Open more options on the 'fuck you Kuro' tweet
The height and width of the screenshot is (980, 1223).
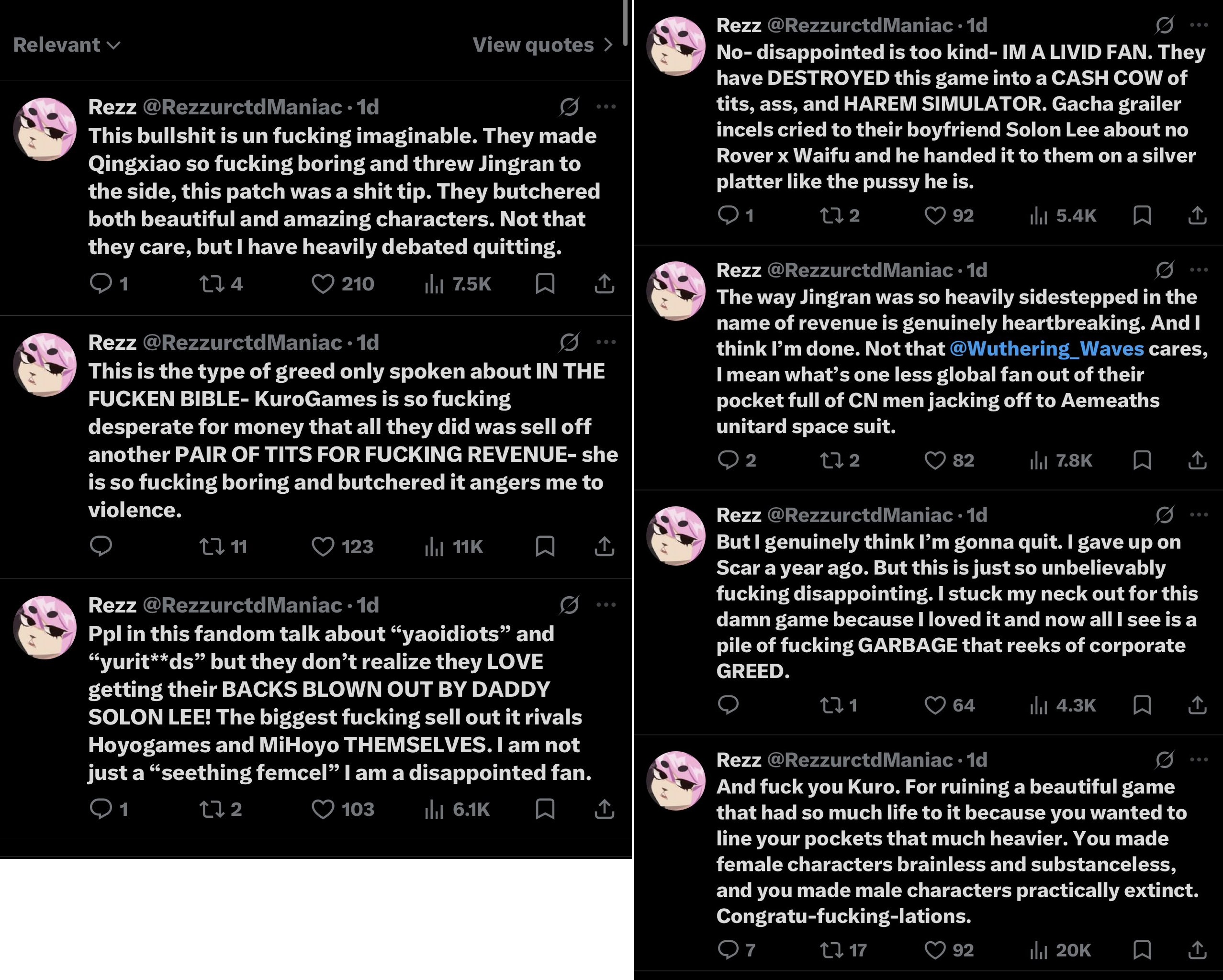[x=1199, y=759]
